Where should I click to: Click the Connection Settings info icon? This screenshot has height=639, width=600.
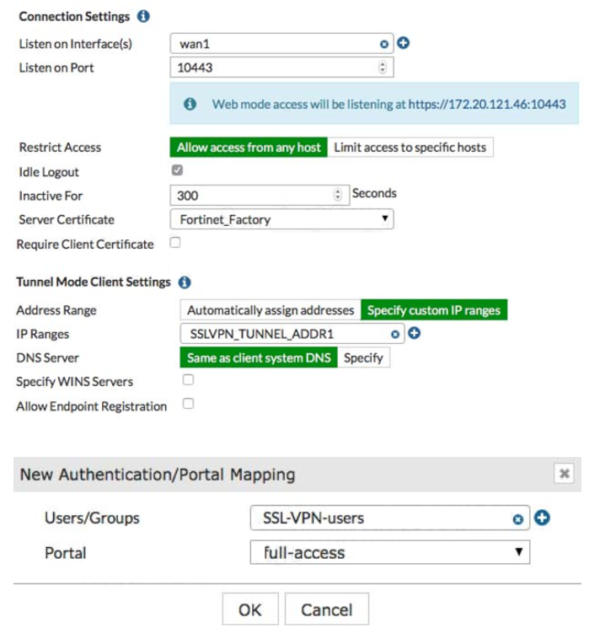143,16
